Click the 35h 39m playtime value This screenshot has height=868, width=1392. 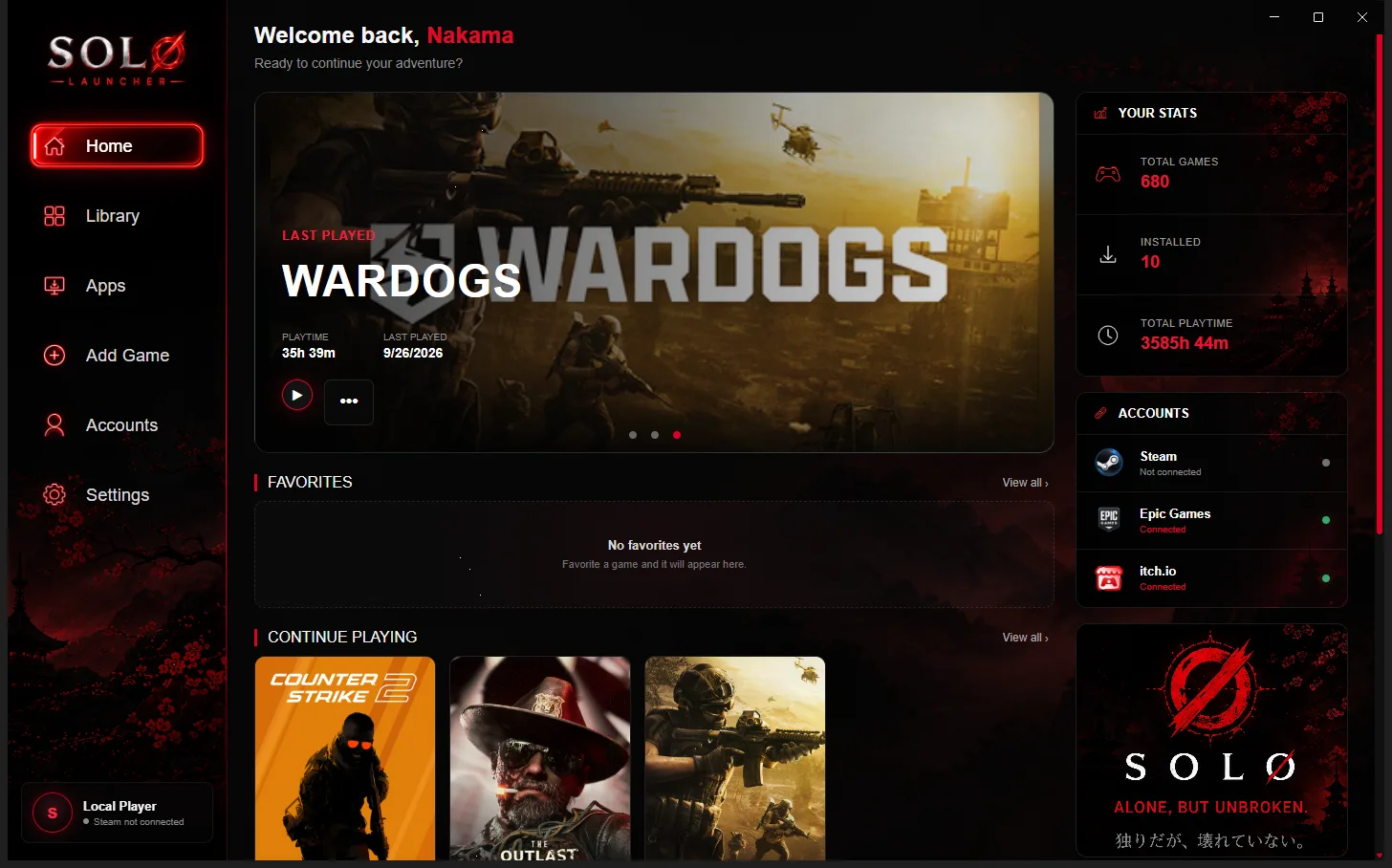click(309, 353)
